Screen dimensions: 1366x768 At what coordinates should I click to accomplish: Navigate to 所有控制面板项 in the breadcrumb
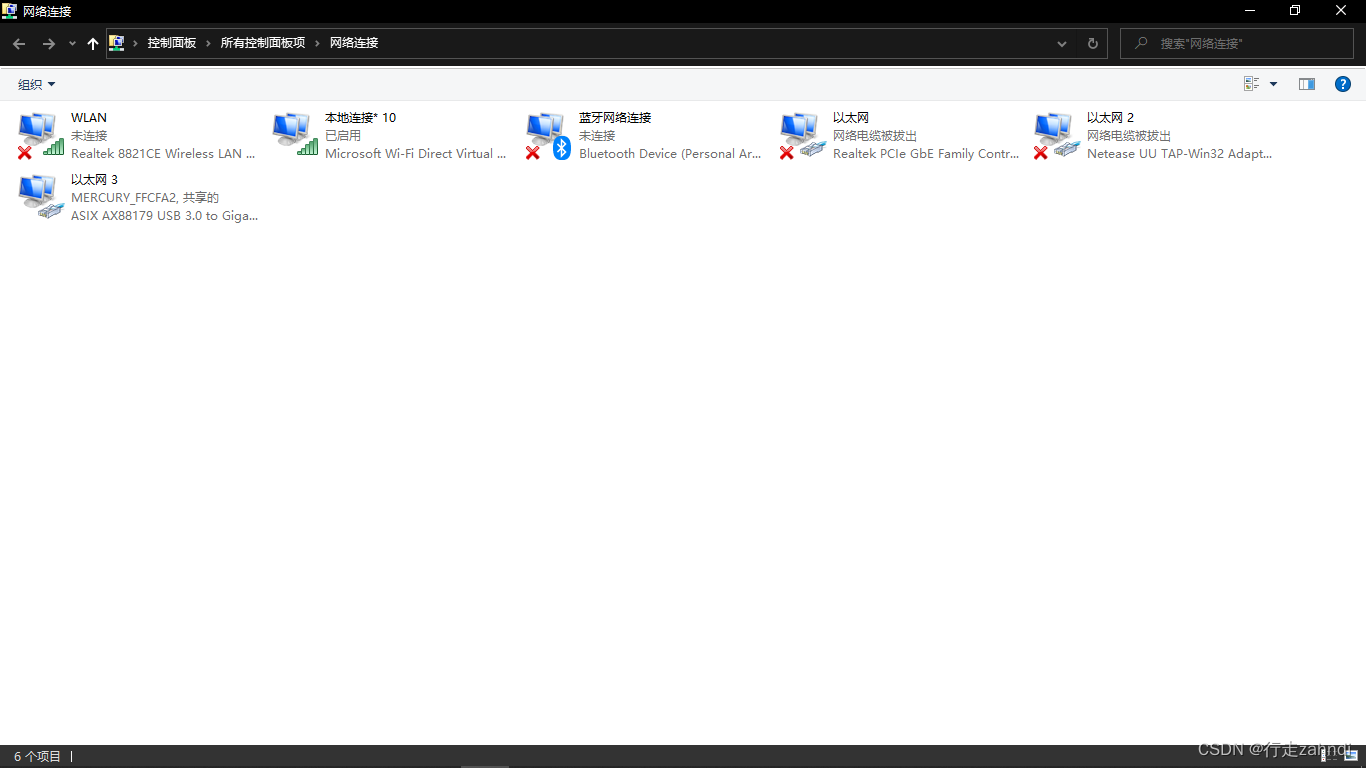[263, 43]
